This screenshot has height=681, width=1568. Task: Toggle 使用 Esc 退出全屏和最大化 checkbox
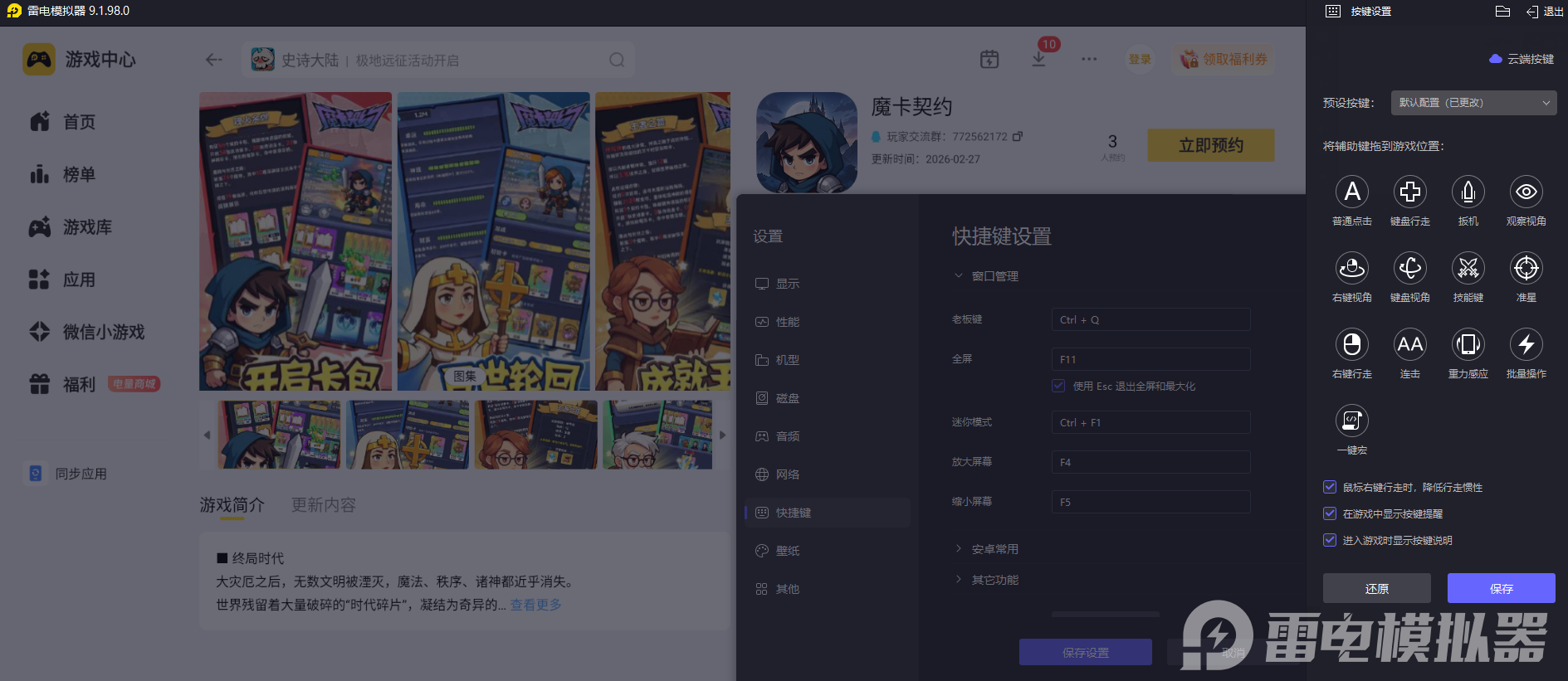pyautogui.click(x=1058, y=386)
